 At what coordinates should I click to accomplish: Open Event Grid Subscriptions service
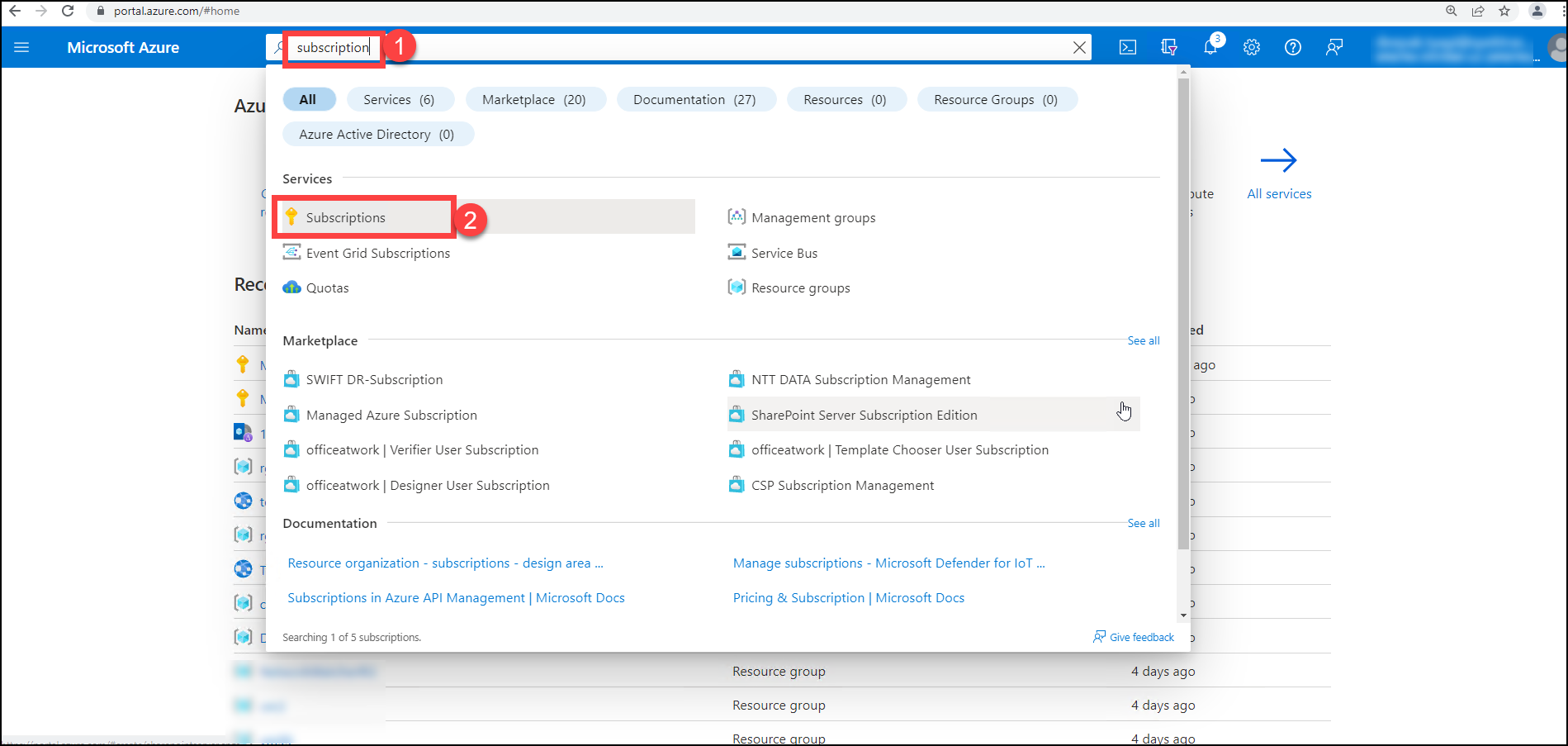pyautogui.click(x=378, y=253)
